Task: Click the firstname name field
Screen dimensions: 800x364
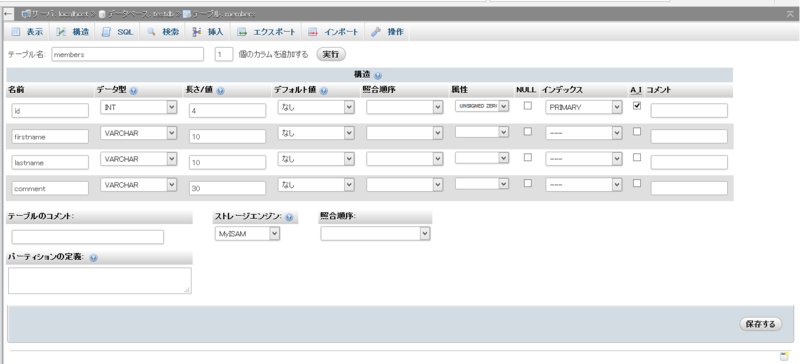Action: point(50,136)
